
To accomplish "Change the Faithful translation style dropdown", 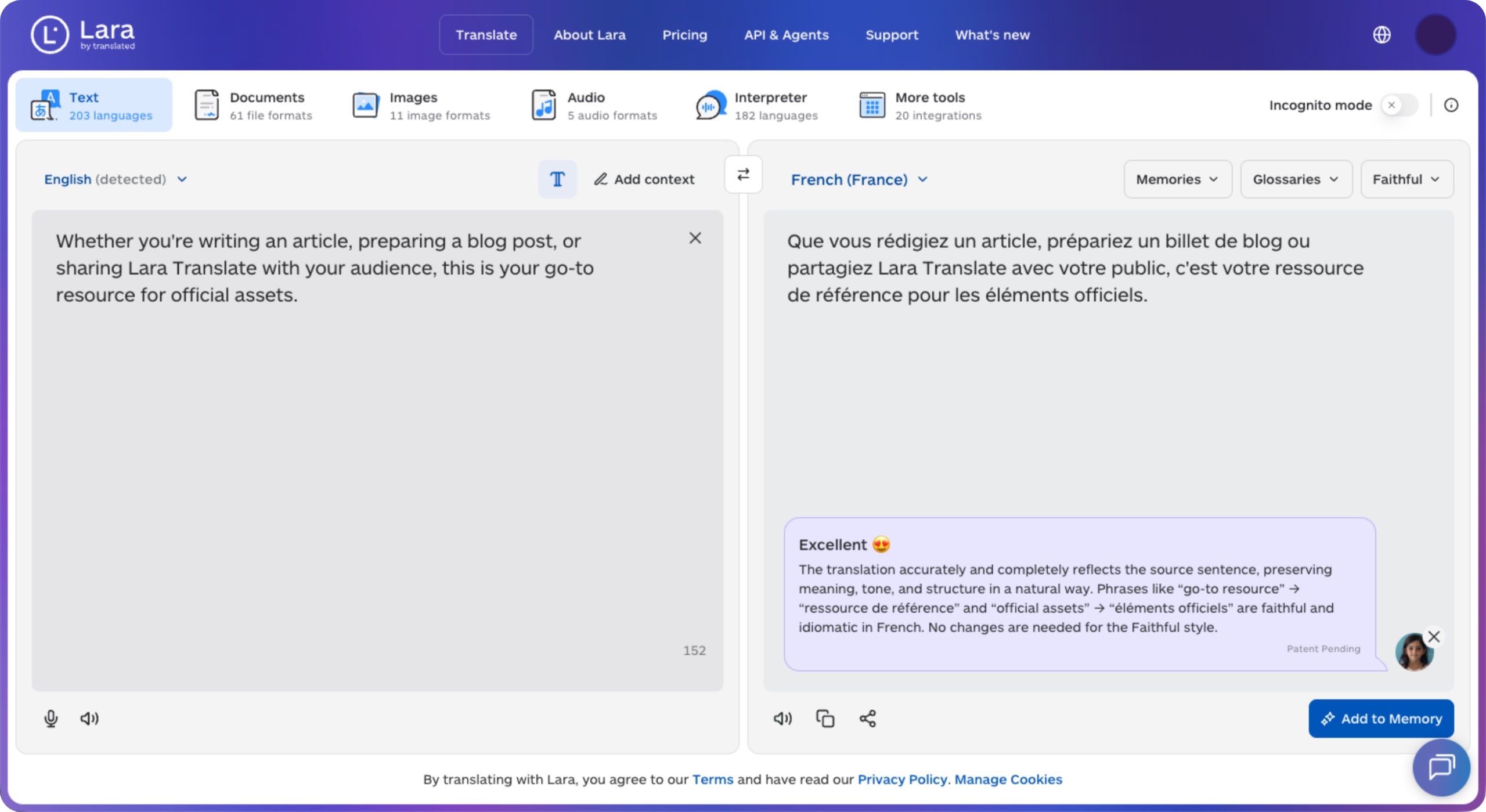I will coord(1406,179).
